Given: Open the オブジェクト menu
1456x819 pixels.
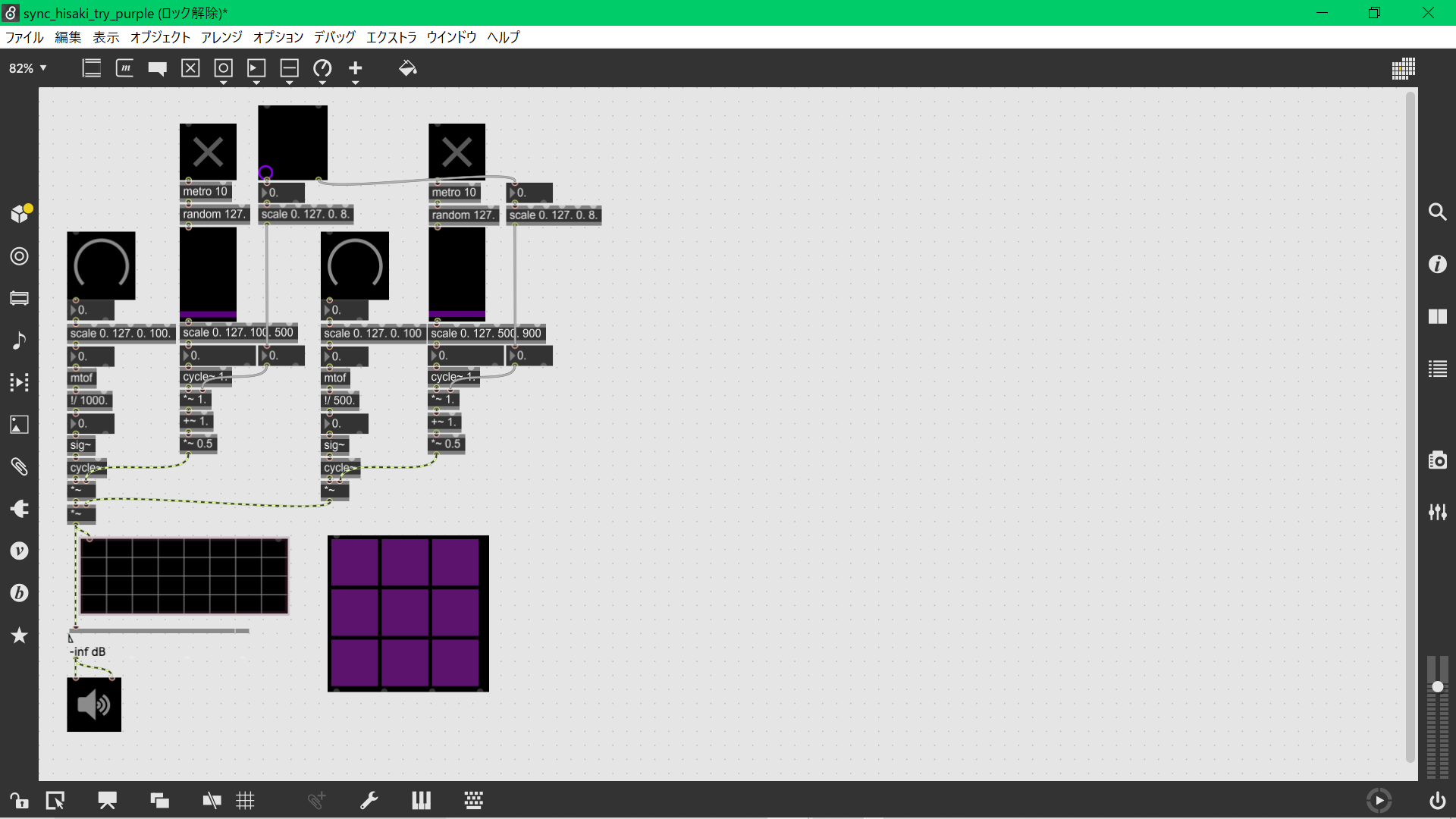Looking at the screenshot, I should 160,37.
